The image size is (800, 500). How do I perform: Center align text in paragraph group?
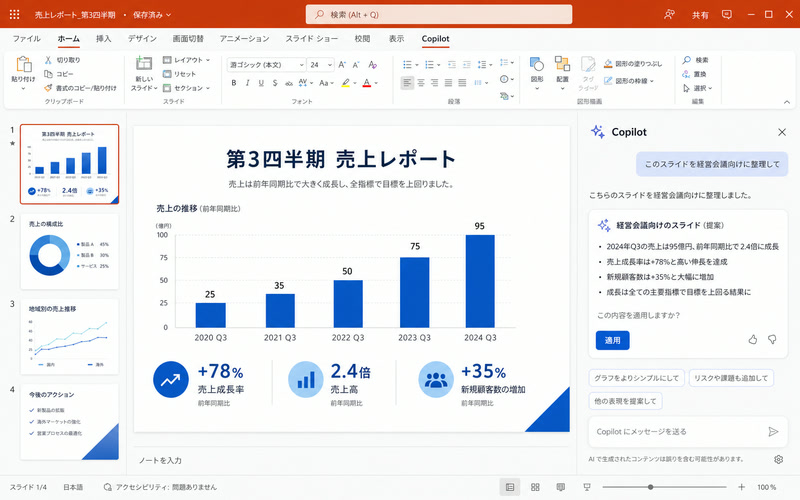click(421, 82)
